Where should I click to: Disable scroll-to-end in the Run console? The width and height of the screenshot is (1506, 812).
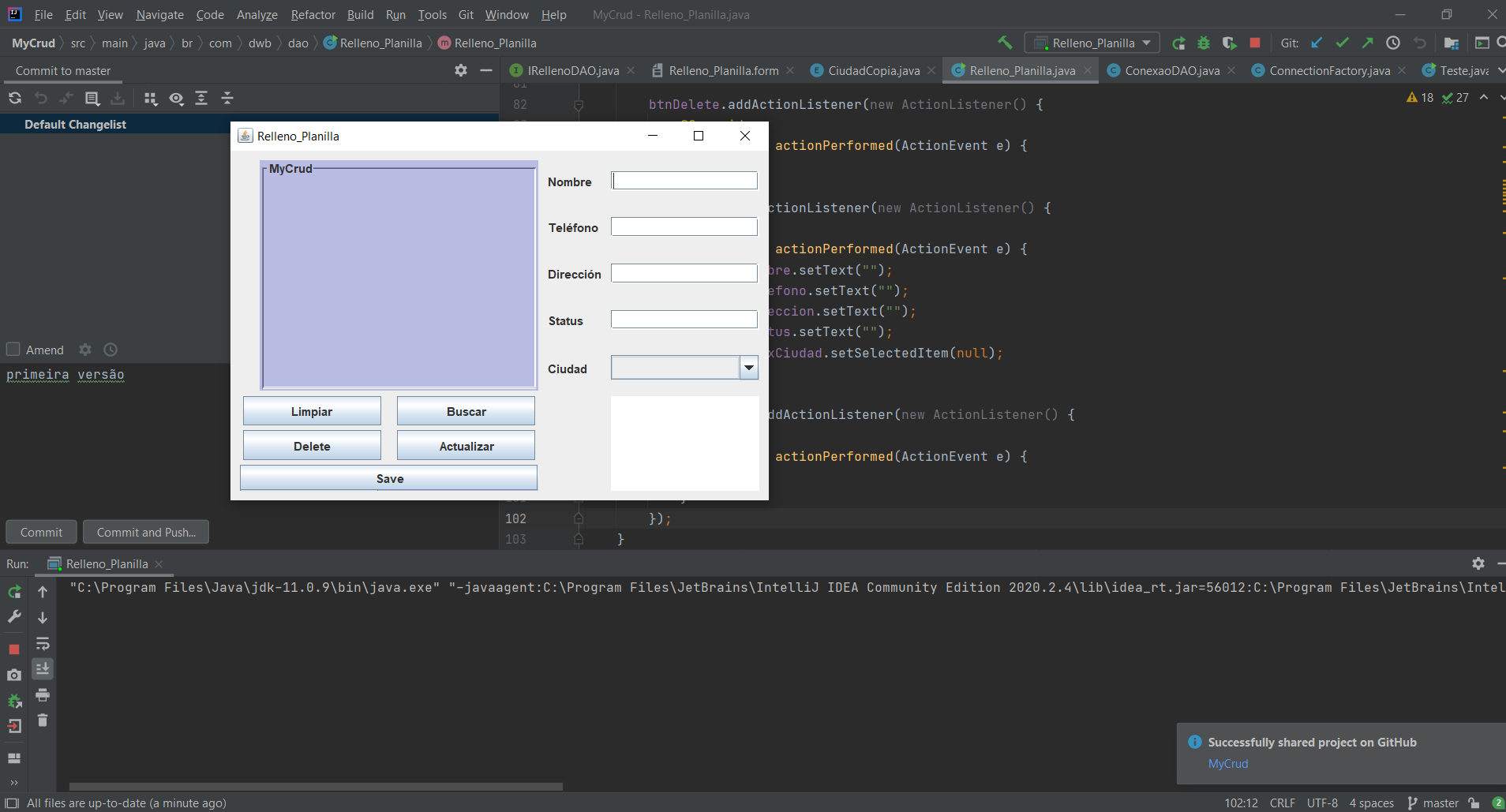click(42, 668)
